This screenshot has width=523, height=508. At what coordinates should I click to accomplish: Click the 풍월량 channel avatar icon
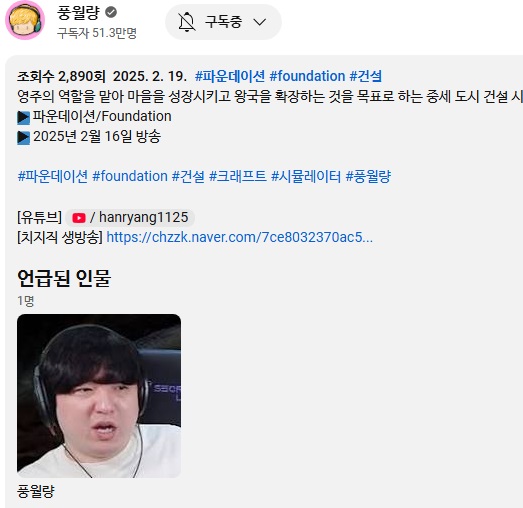(x=25, y=20)
